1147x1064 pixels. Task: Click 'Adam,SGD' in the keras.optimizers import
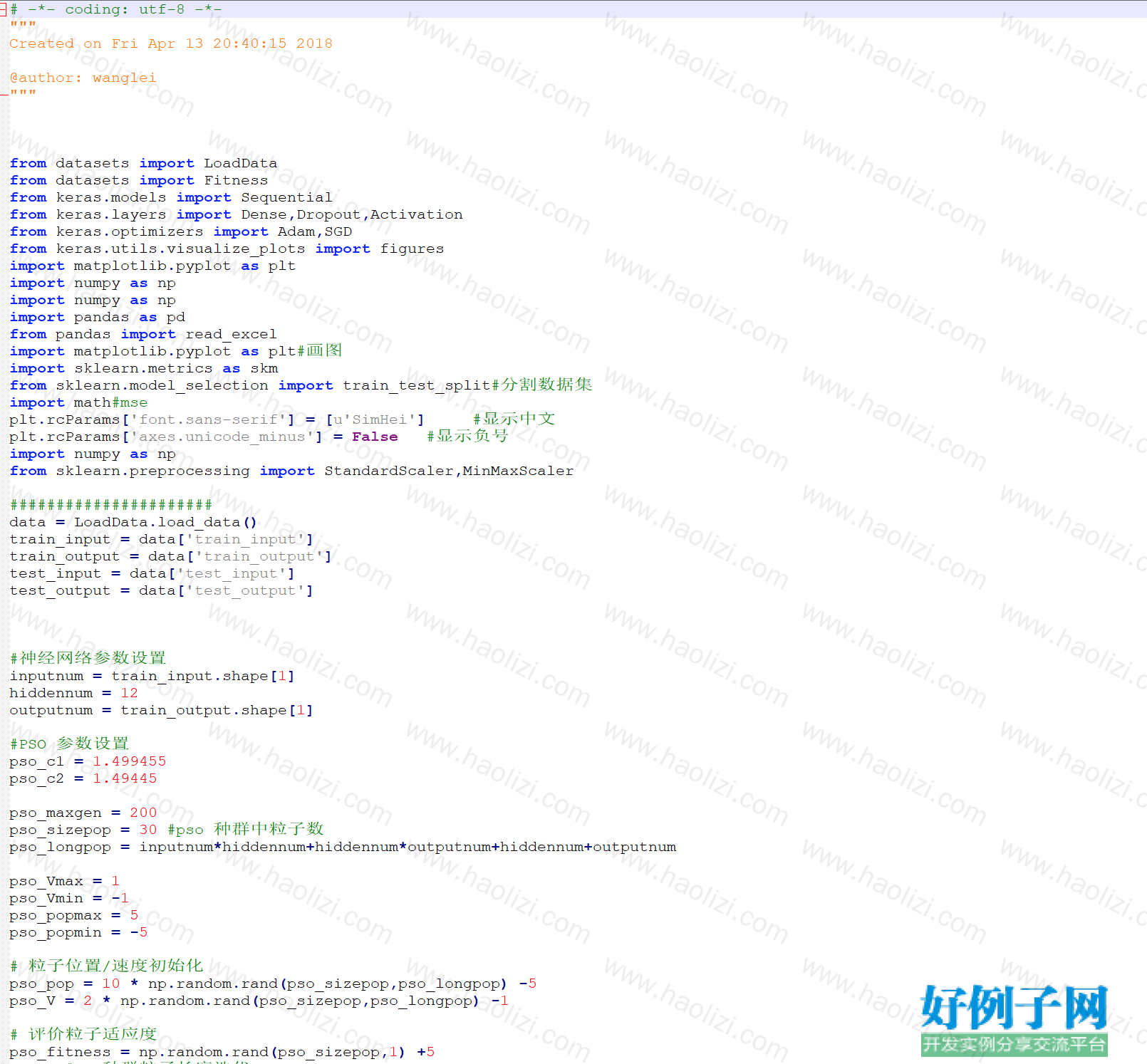pyautogui.click(x=315, y=231)
